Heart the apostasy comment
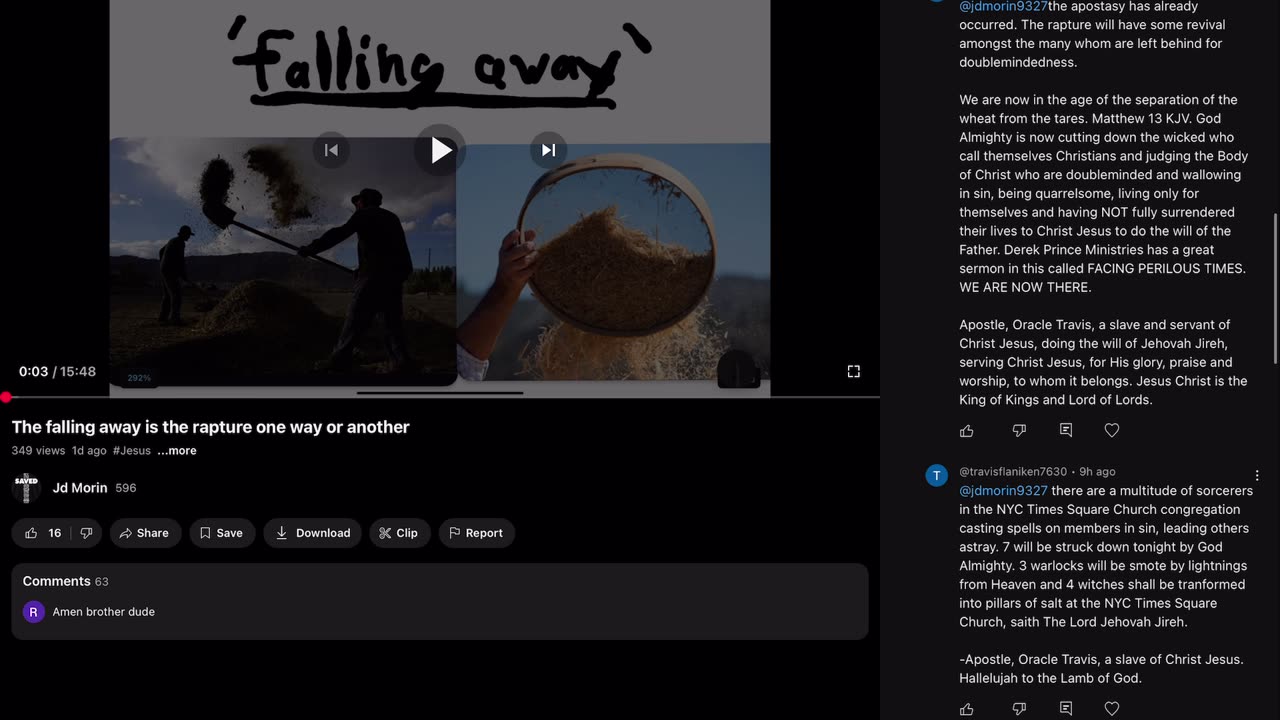The image size is (1280, 720). pos(1112,431)
